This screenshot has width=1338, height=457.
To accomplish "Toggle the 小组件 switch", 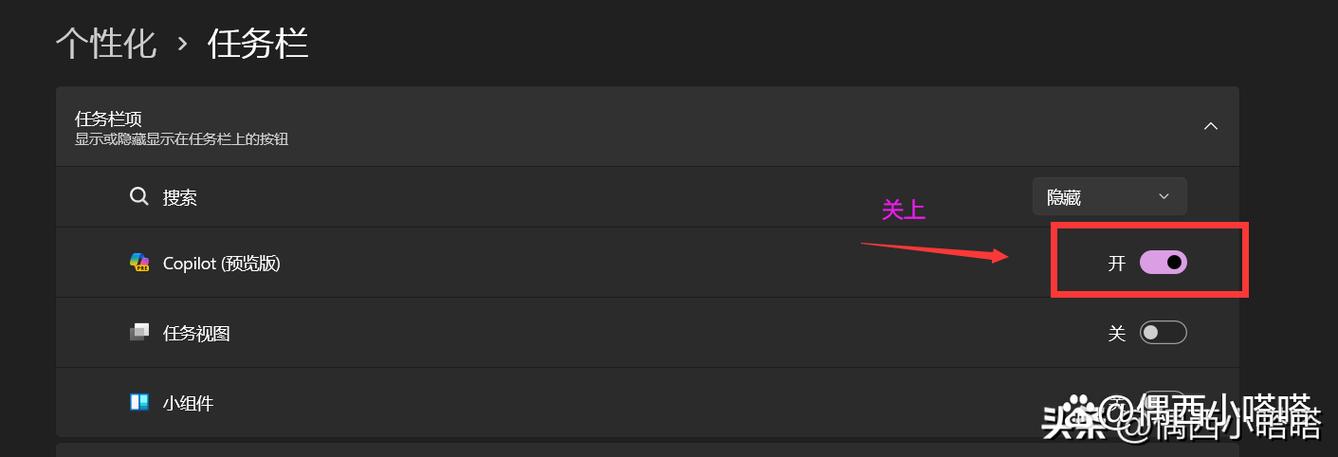I will point(1163,402).
